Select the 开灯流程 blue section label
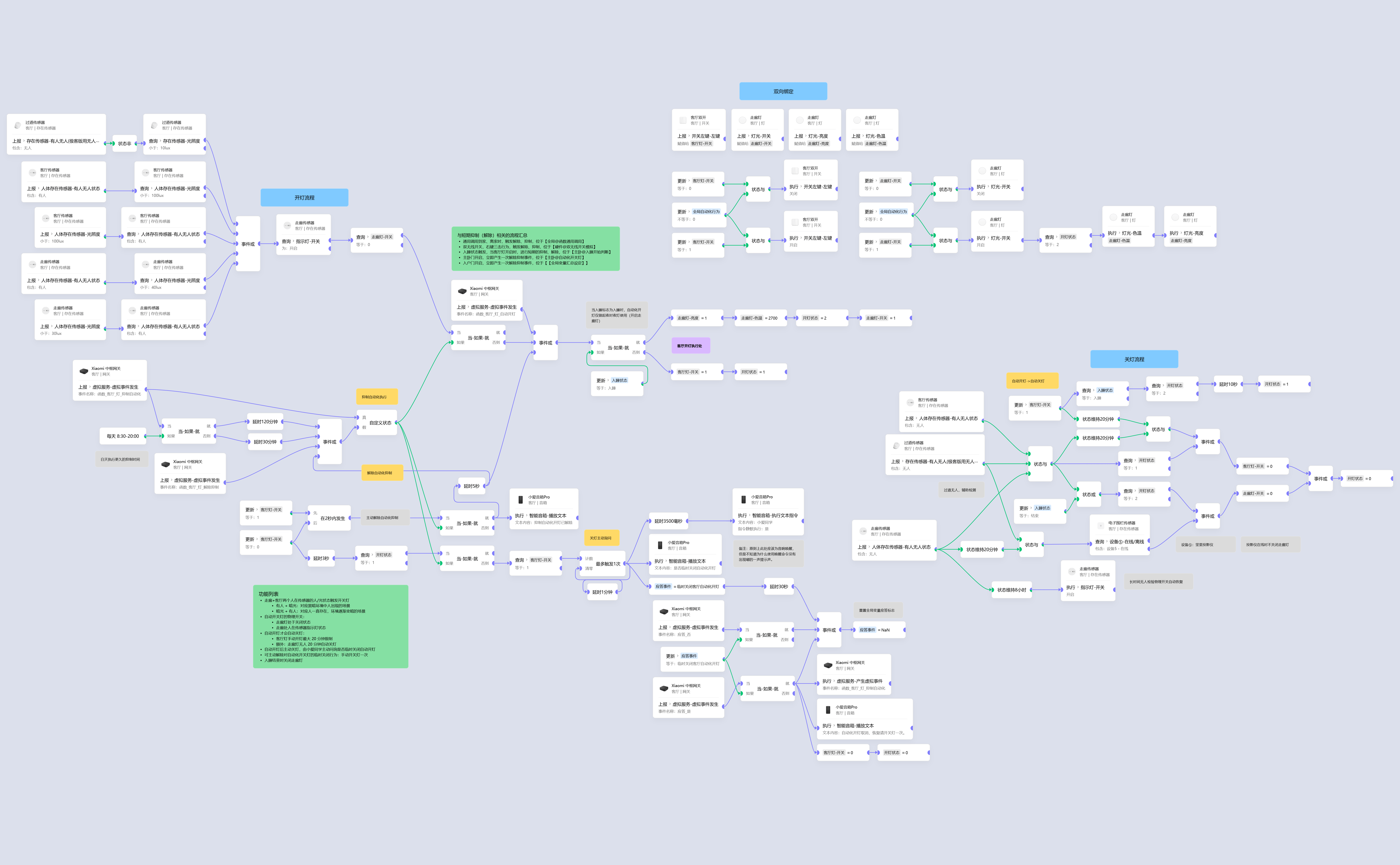 click(304, 197)
